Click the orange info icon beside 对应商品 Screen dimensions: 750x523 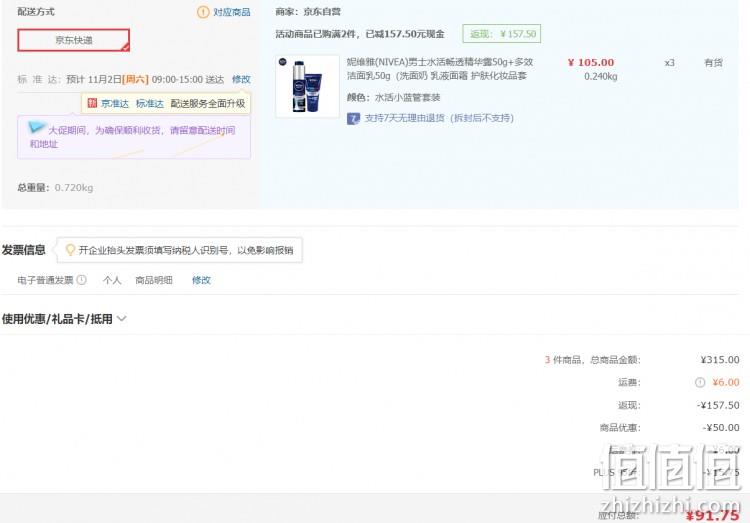(x=203, y=12)
